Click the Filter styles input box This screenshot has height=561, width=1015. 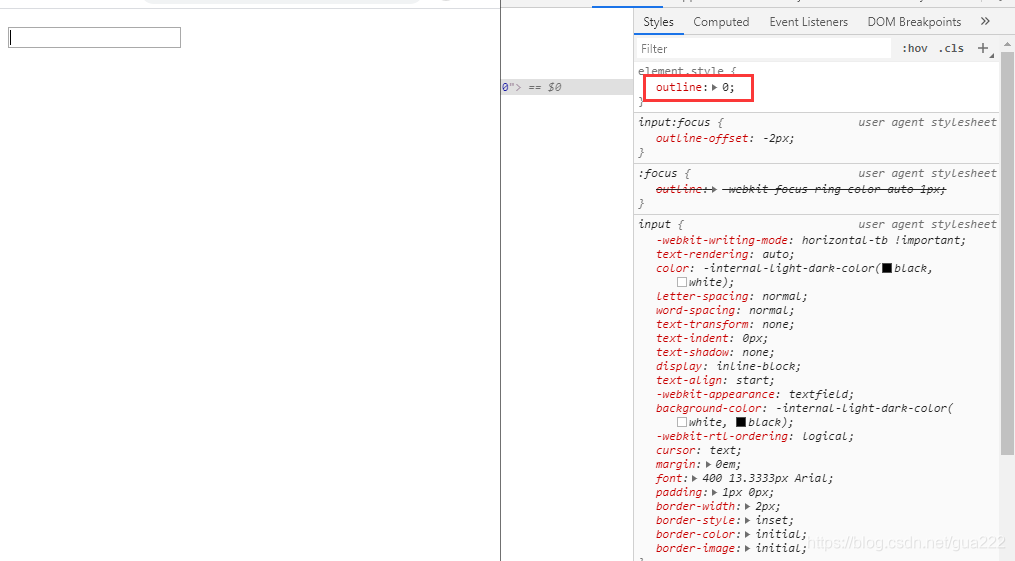[764, 49]
